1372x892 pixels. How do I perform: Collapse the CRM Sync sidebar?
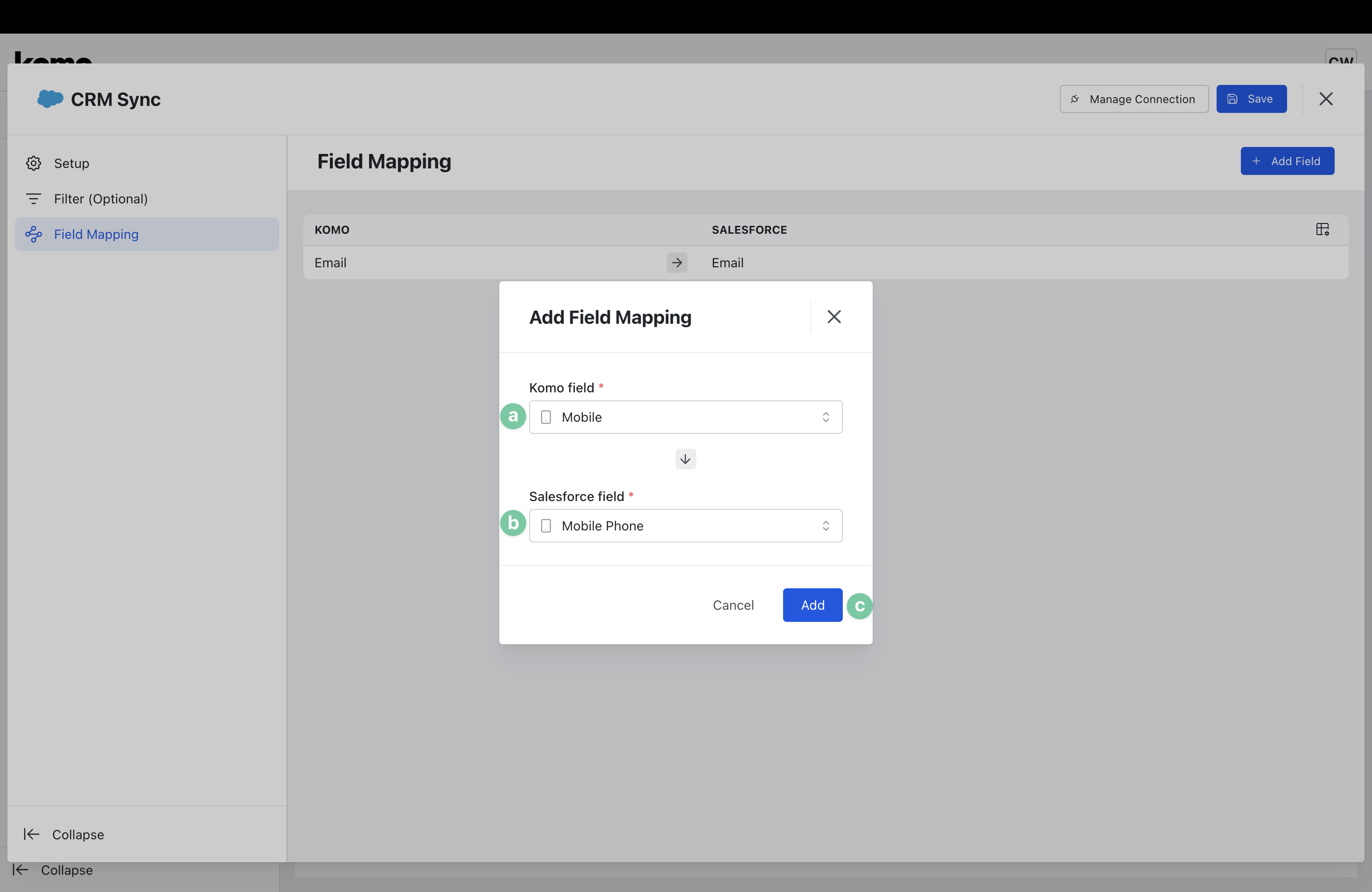point(63,834)
